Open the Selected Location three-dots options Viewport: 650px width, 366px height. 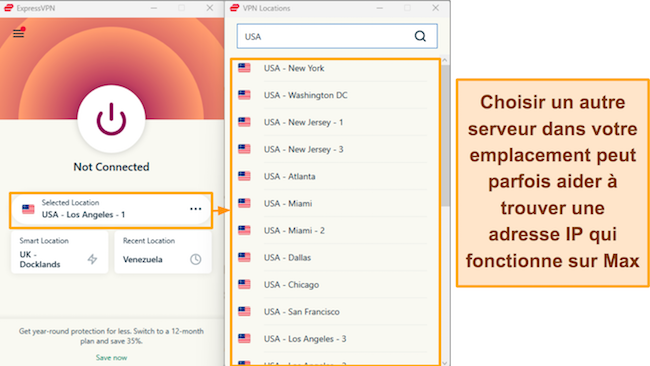(x=196, y=209)
